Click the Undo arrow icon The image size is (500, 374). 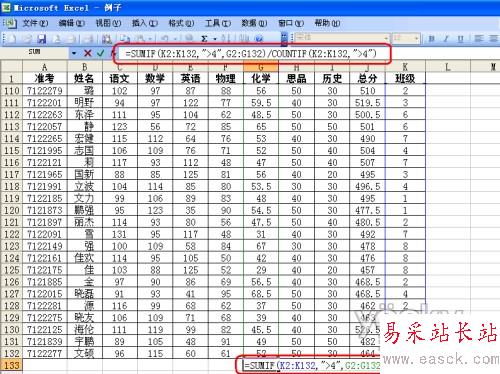[x=165, y=39]
